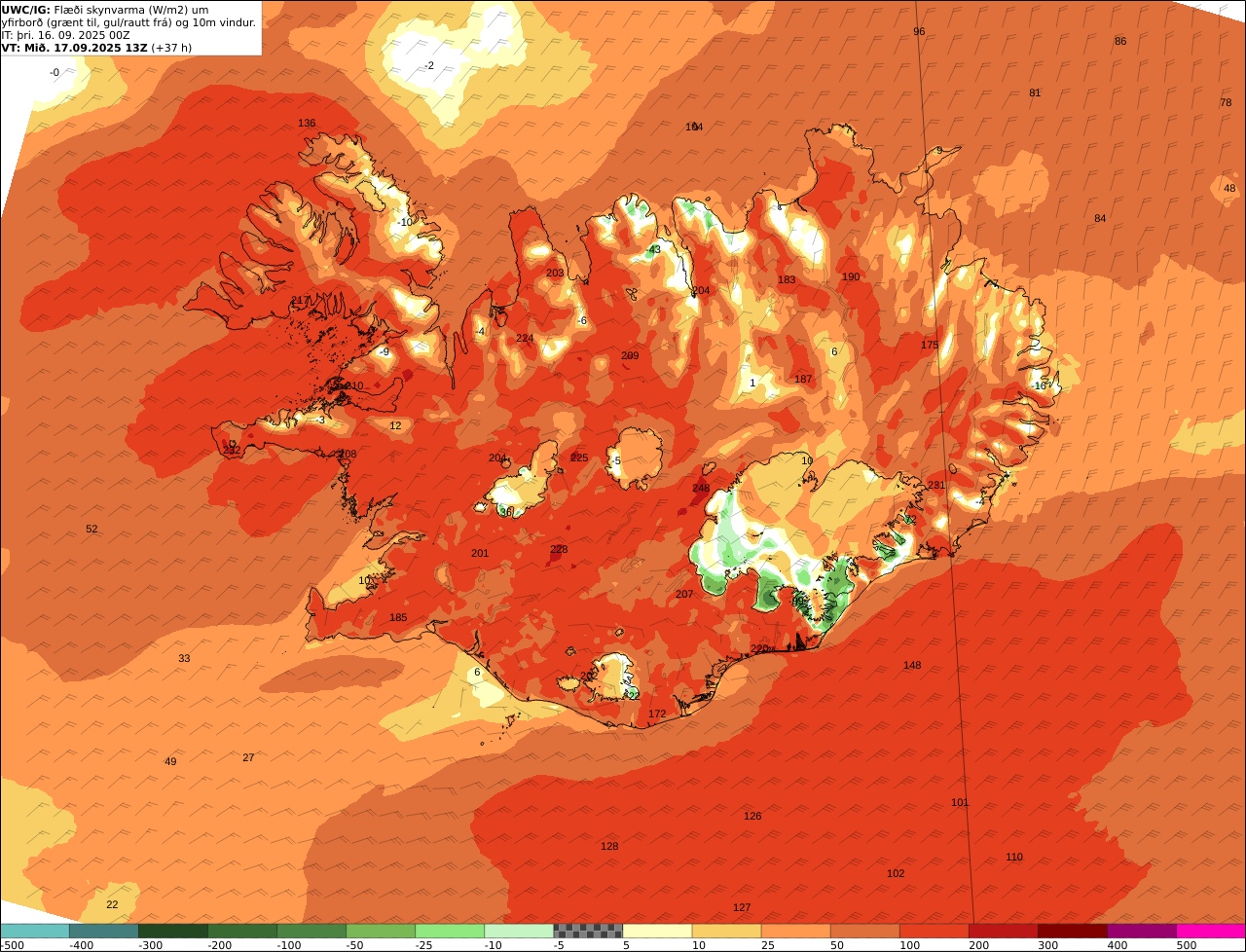Click the legend label -50
The height and width of the screenshot is (952, 1246).
tap(357, 945)
